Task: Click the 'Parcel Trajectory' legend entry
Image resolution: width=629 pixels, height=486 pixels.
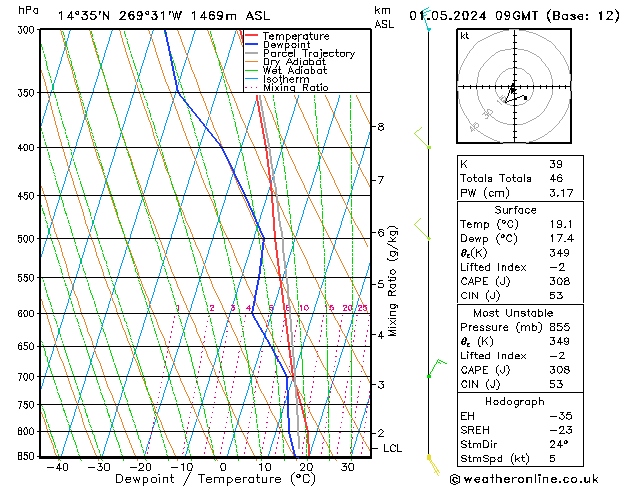Action: [309, 53]
